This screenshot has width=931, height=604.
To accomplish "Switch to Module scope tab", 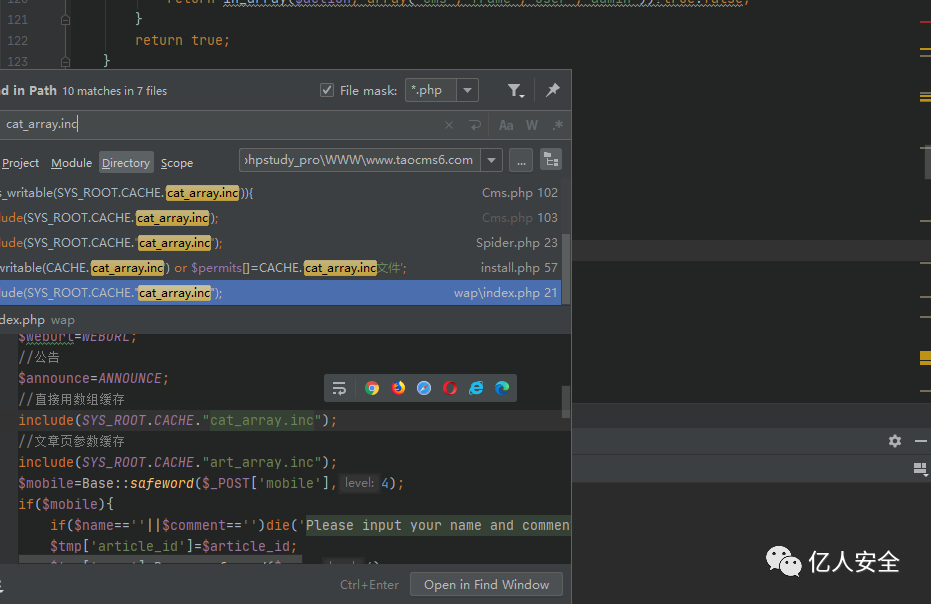I will point(71,163).
